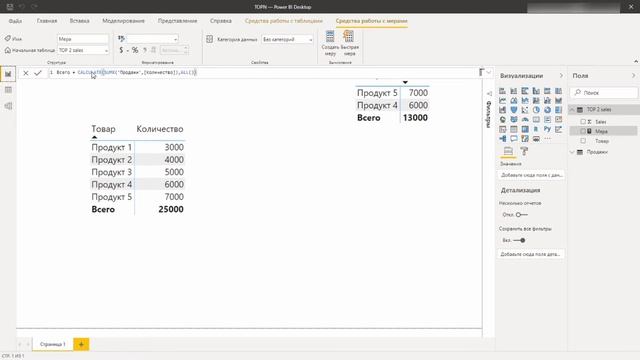This screenshot has height=360, width=640.
Task: Select the matrix visual
Action: click(525, 129)
